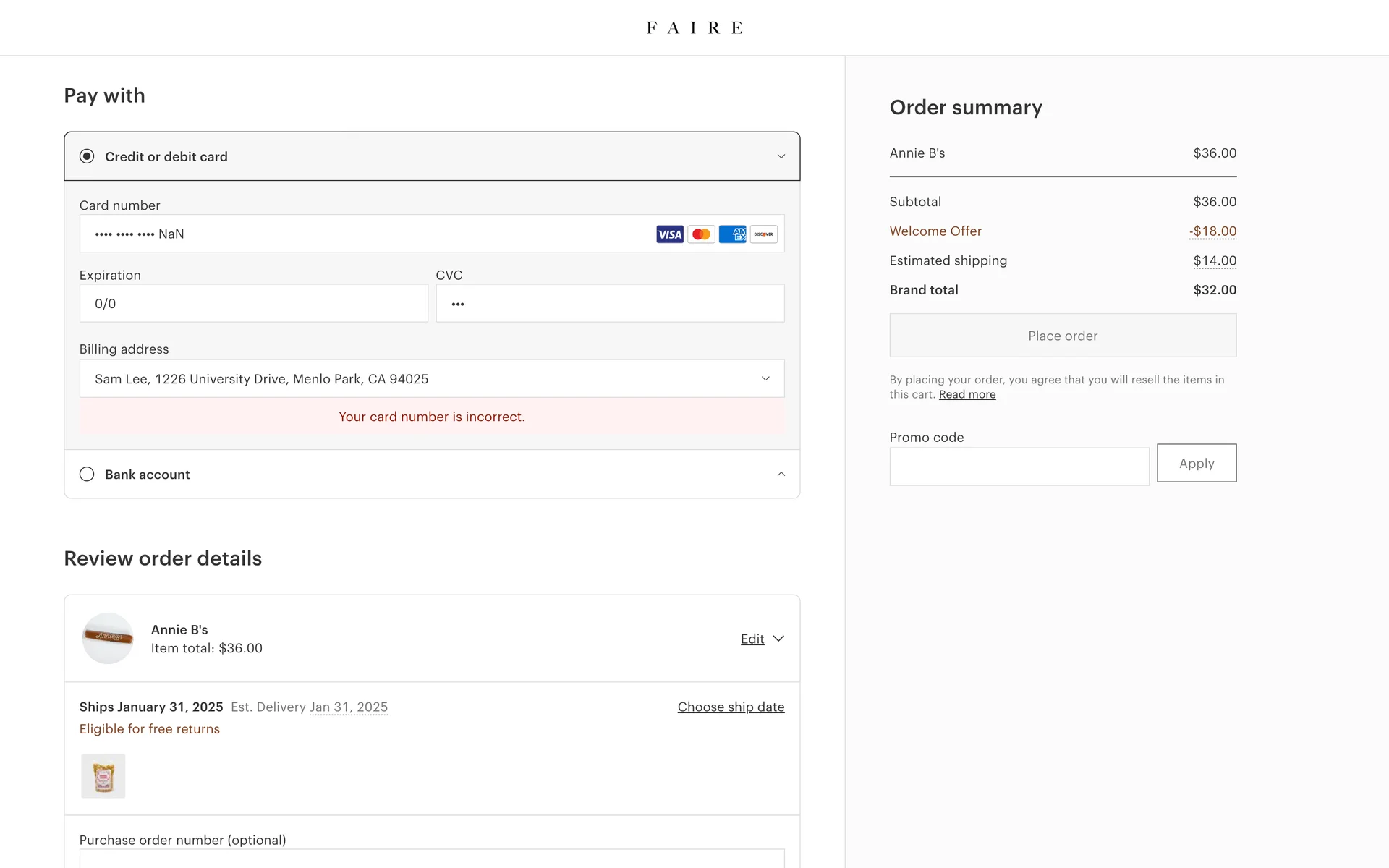Collapse the credit card section chevron
1389x868 pixels.
[x=781, y=156]
